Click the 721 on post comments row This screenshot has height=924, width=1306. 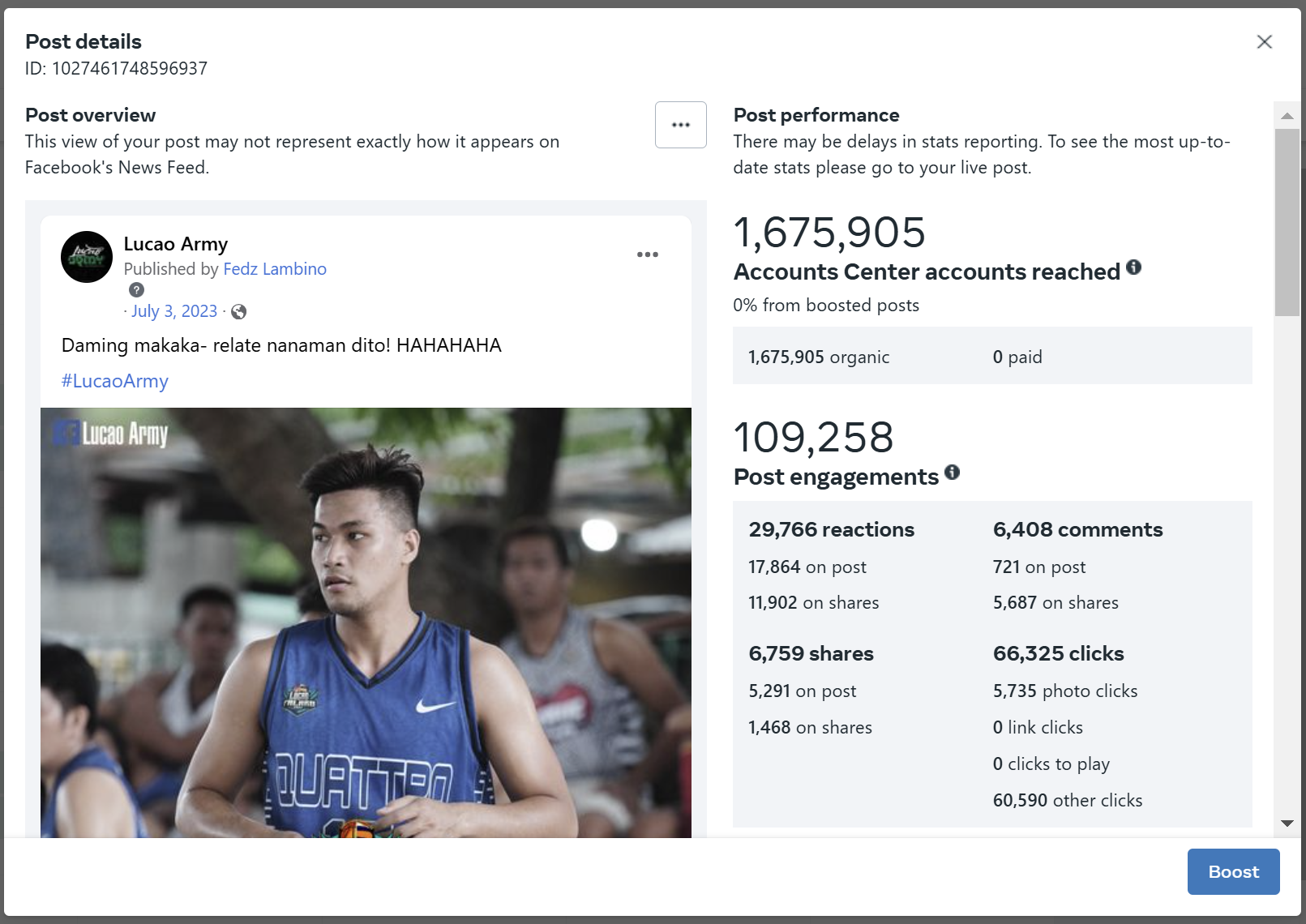click(x=1039, y=567)
